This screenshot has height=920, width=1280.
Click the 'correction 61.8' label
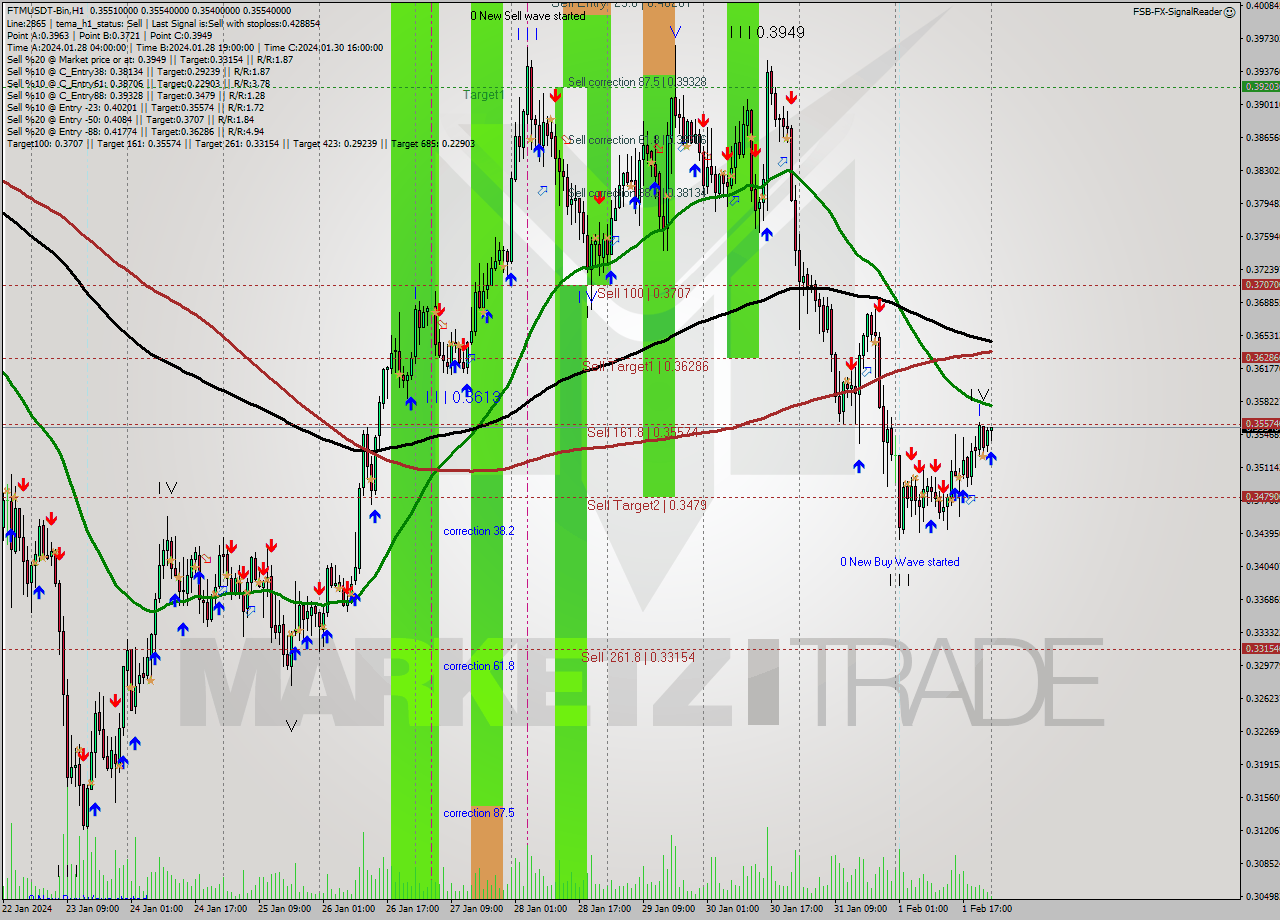click(479, 666)
